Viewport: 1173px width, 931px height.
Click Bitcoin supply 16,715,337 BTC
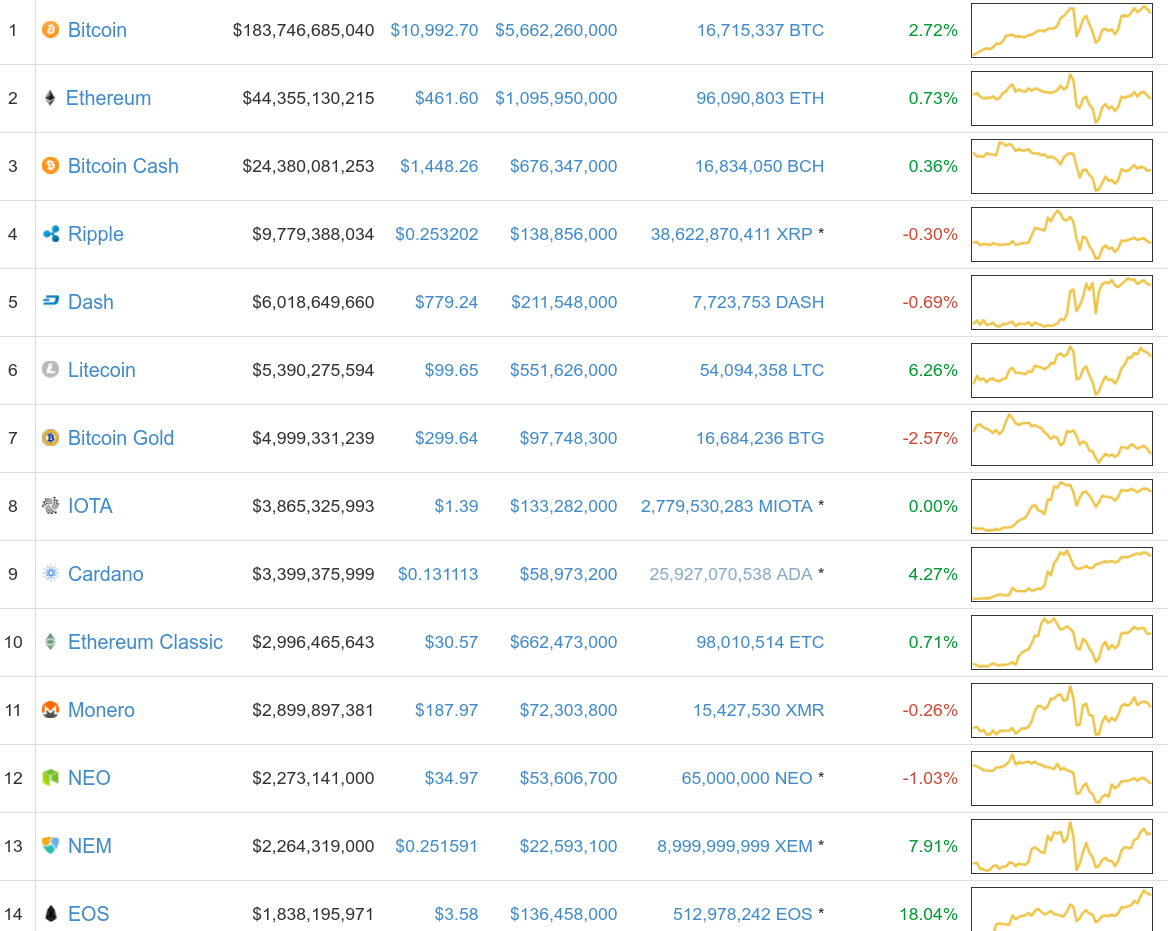[760, 31]
